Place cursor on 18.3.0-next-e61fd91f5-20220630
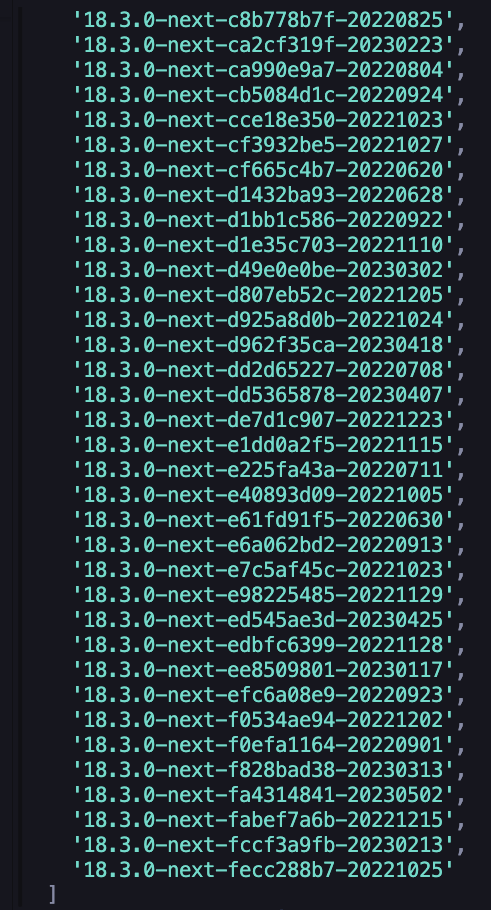This screenshot has width=491, height=910. (263, 519)
